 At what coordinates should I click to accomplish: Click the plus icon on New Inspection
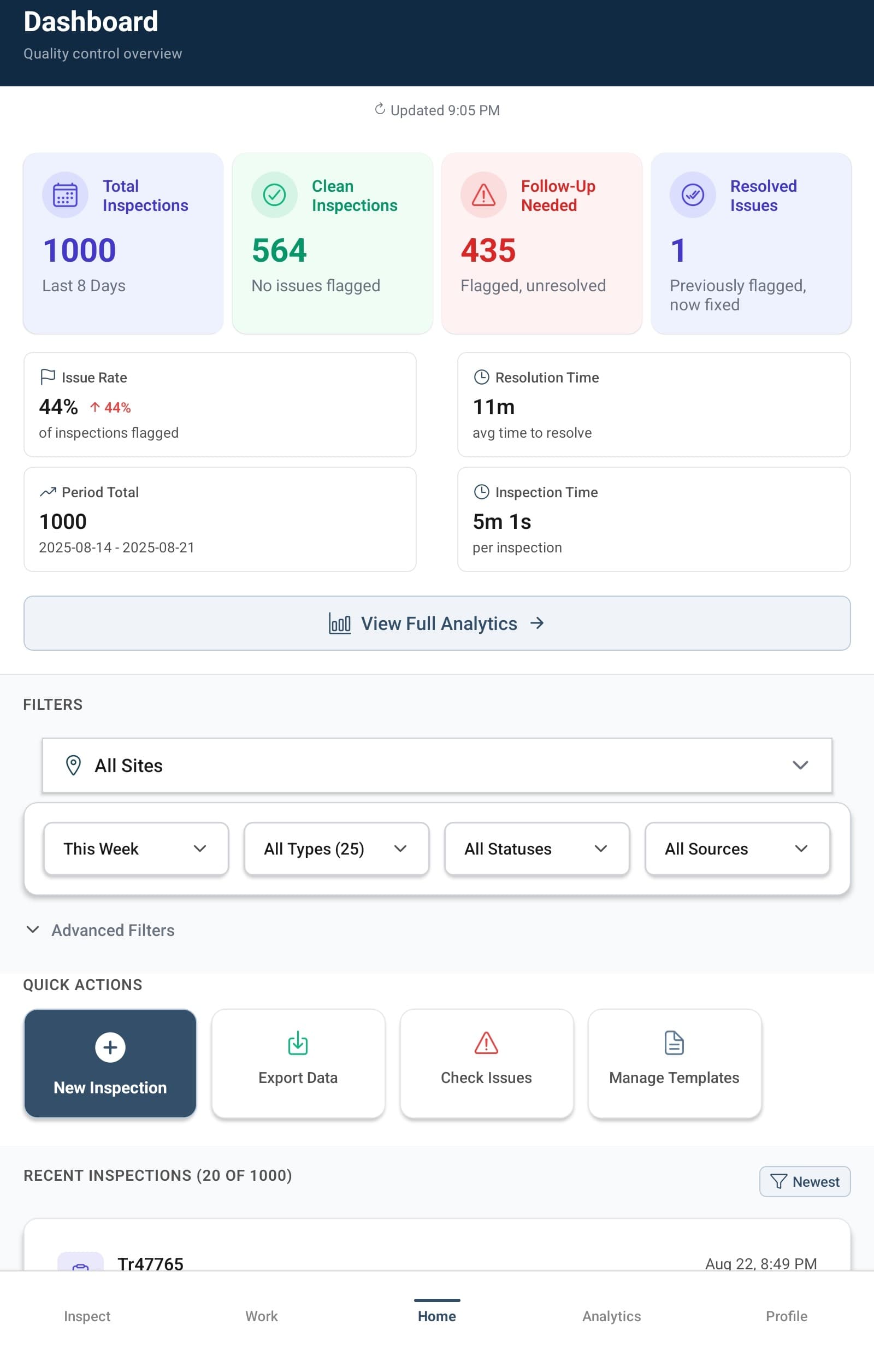coord(109,1047)
